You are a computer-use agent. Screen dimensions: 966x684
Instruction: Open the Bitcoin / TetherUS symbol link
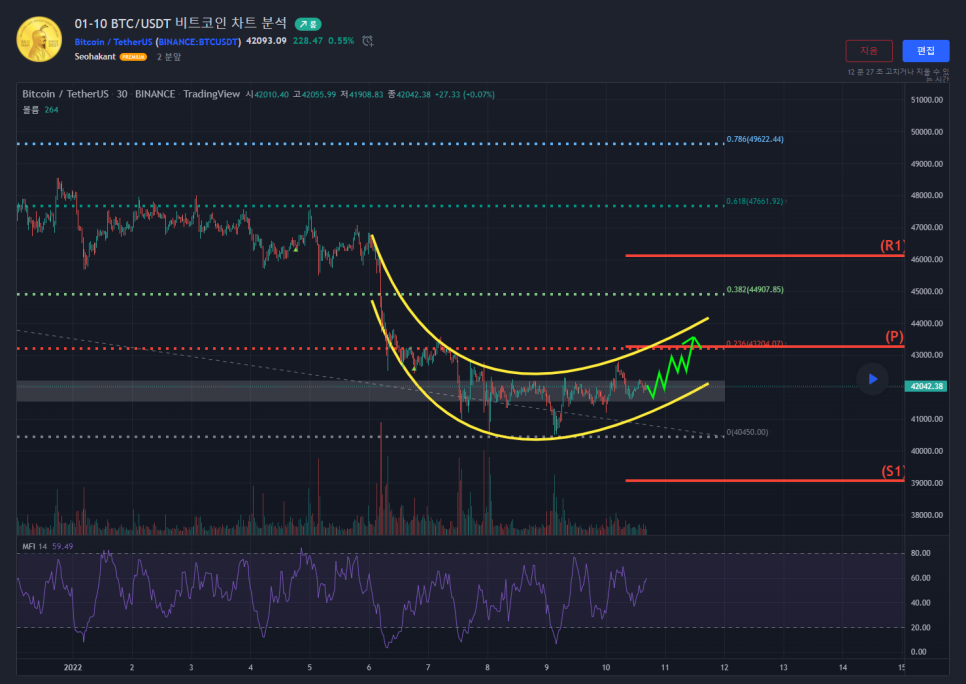[x=113, y=41]
